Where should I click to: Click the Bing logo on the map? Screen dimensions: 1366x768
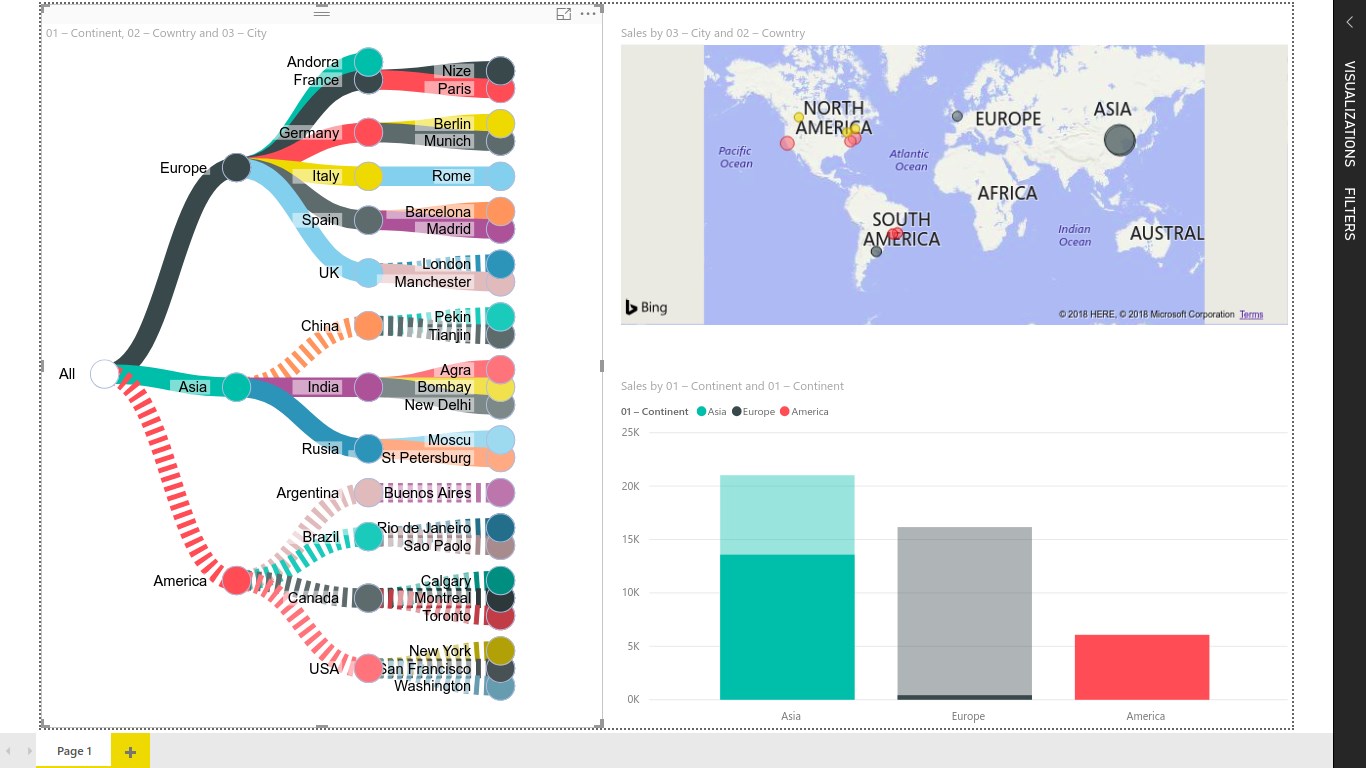646,307
